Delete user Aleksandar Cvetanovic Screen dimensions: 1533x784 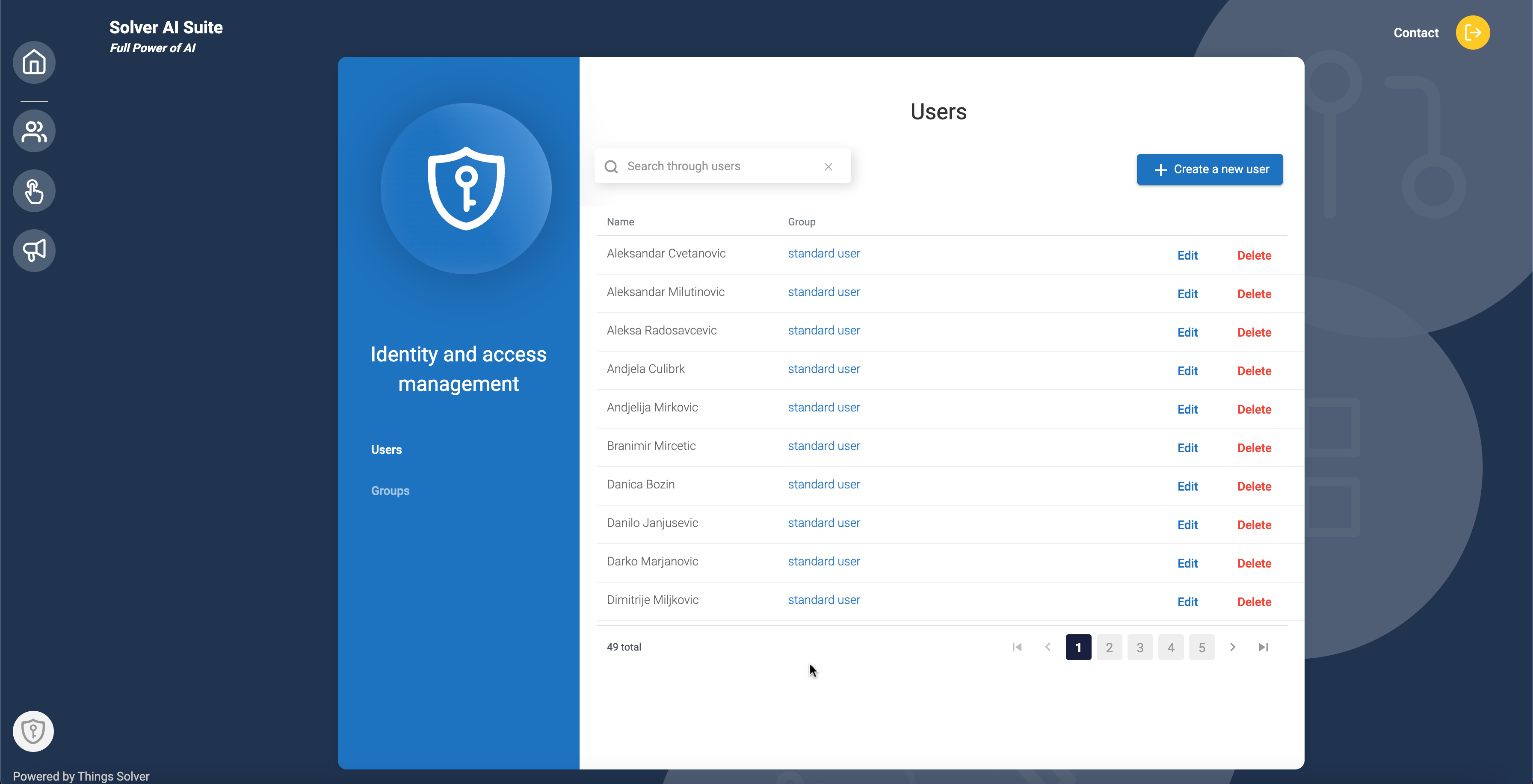(1255, 255)
